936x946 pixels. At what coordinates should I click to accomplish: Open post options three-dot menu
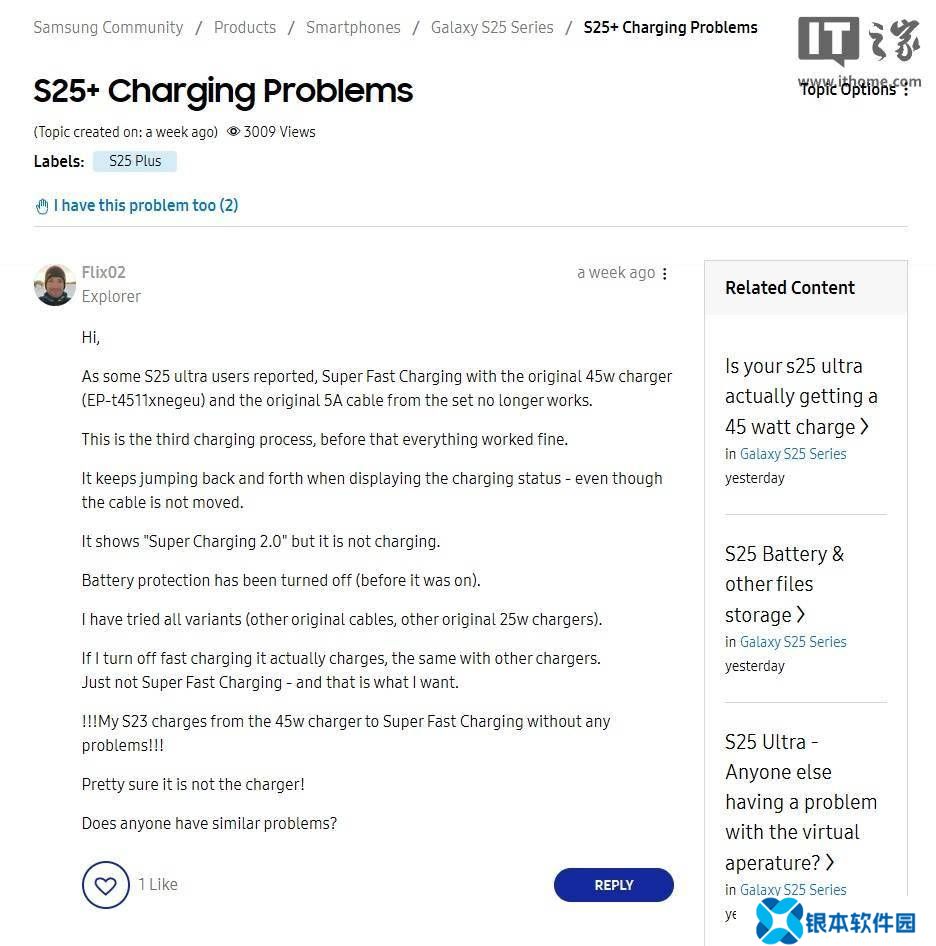[x=665, y=273]
